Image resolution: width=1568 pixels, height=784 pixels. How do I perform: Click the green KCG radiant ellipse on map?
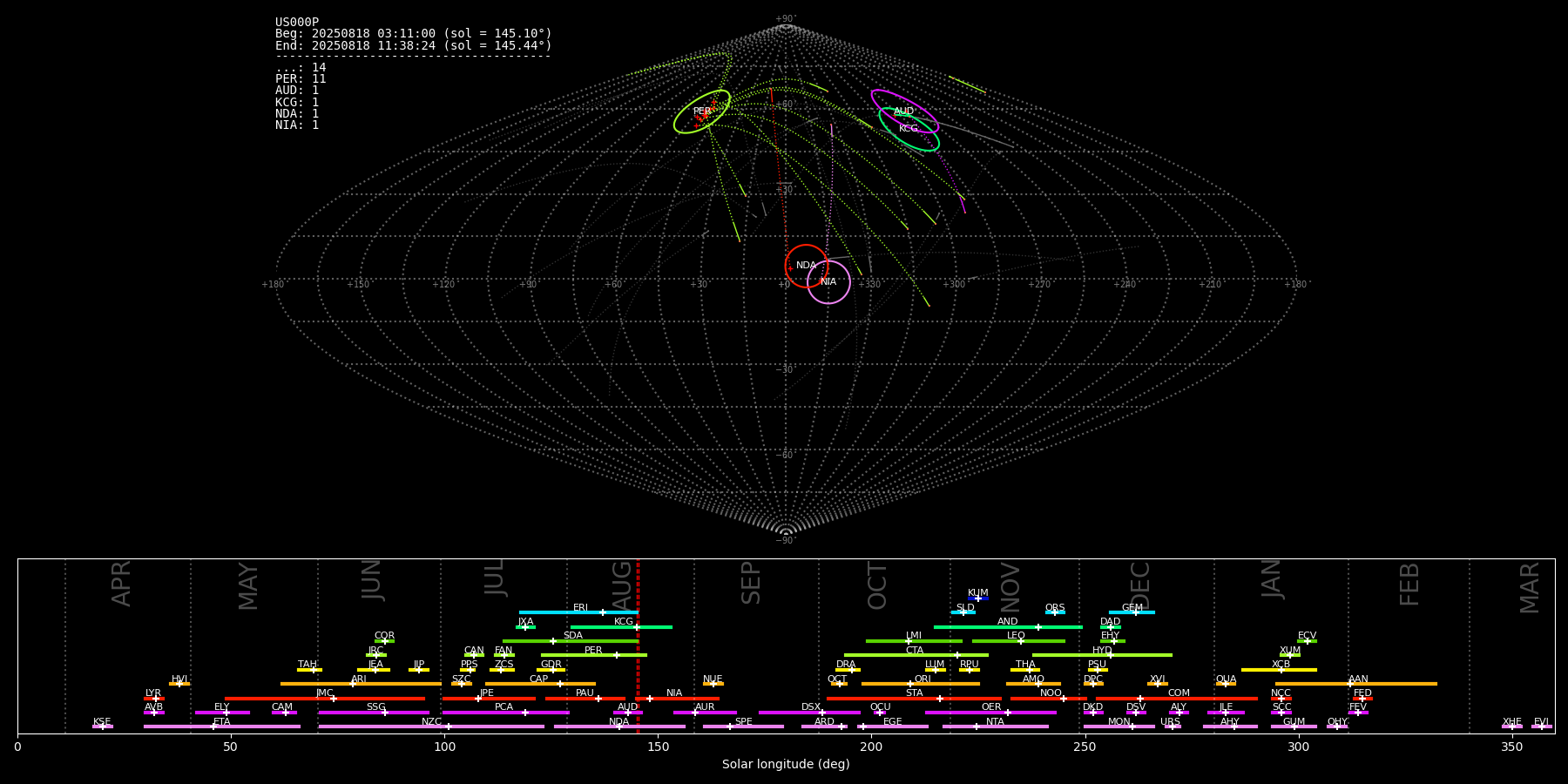[909, 129]
